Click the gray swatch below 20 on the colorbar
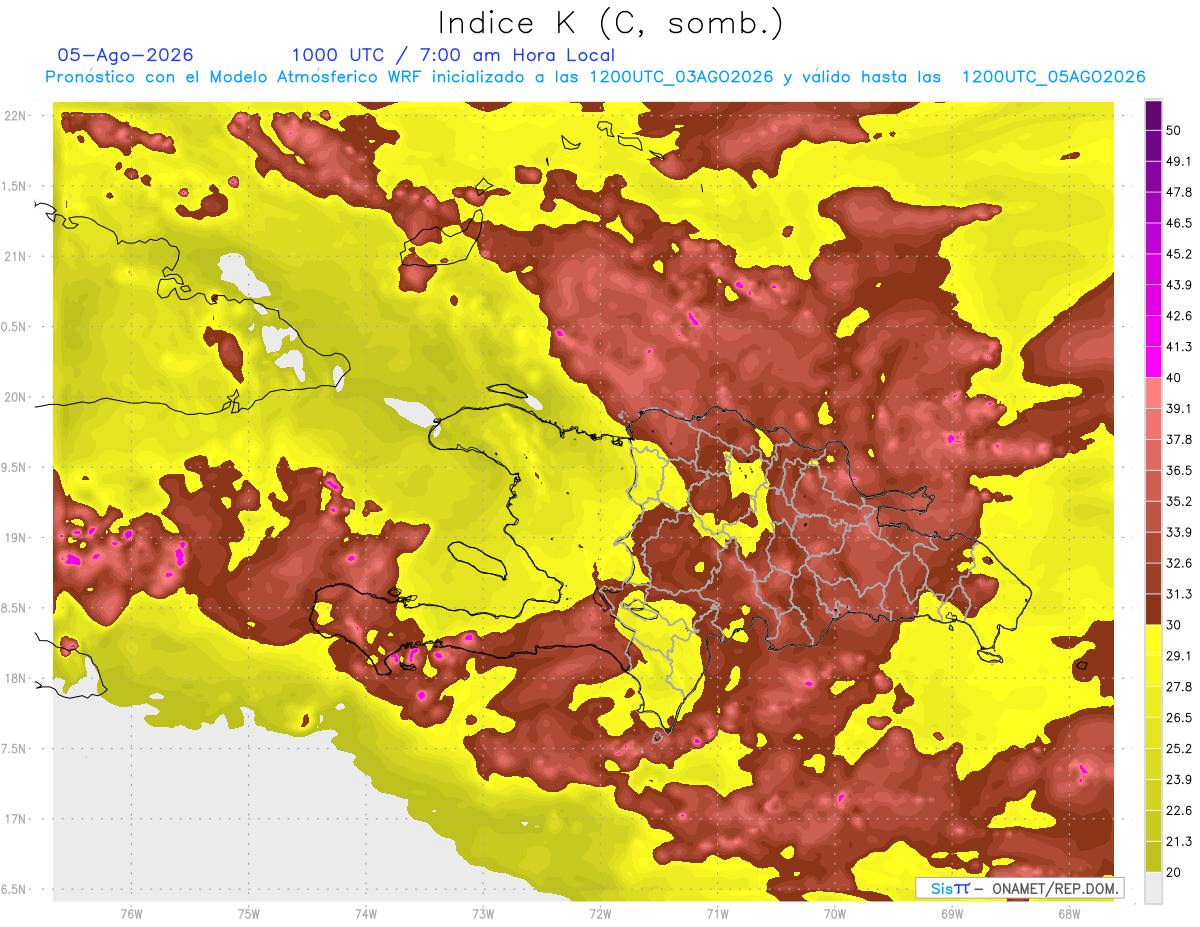 1153,887
